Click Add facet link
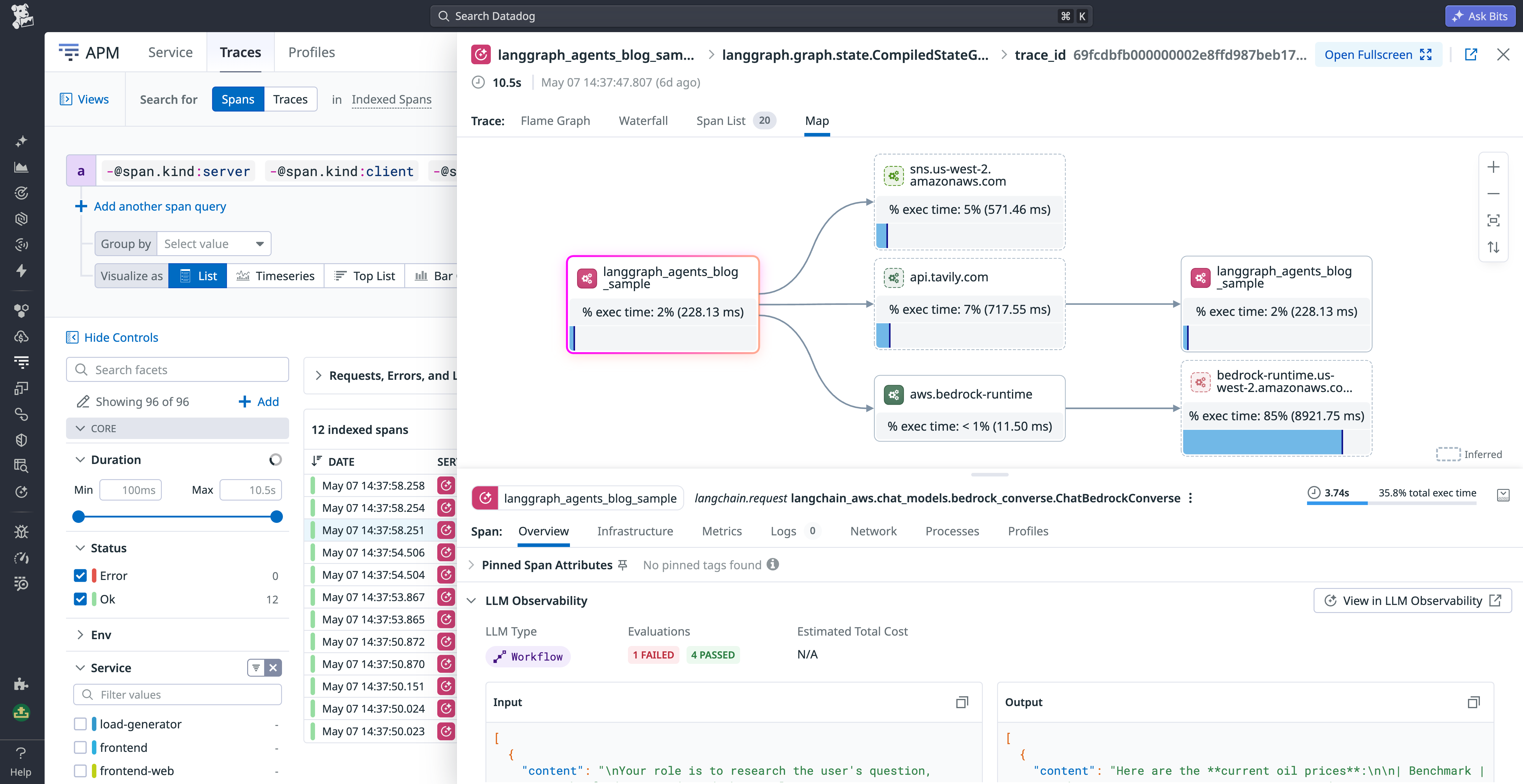 pyautogui.click(x=258, y=402)
